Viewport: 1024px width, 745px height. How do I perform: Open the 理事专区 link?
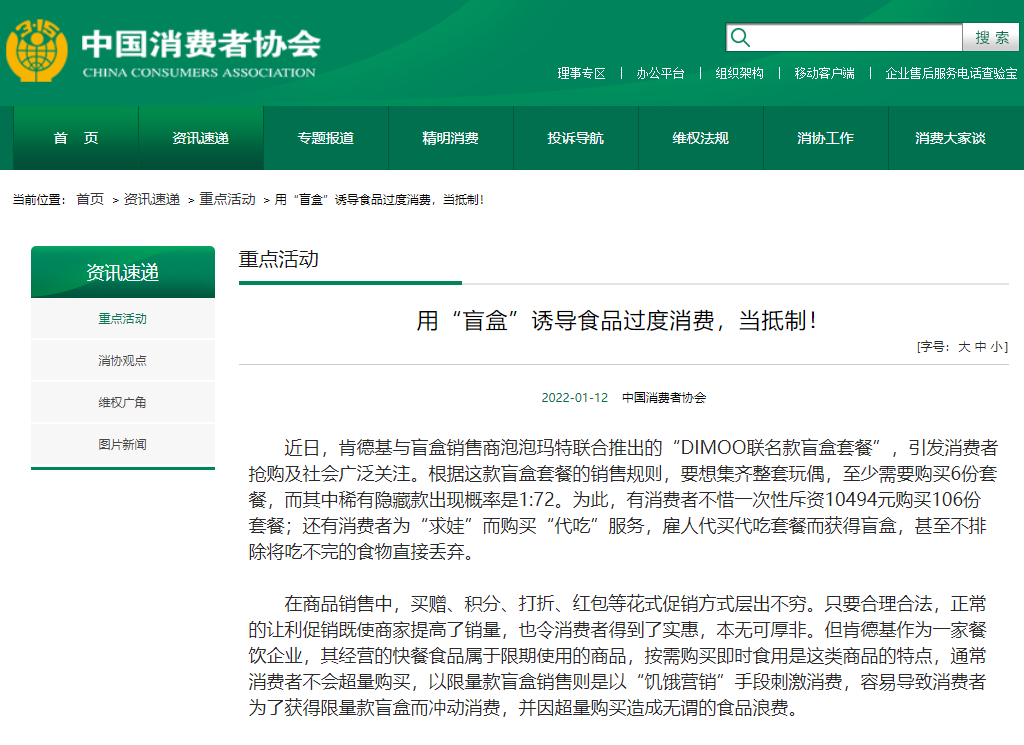tap(581, 73)
